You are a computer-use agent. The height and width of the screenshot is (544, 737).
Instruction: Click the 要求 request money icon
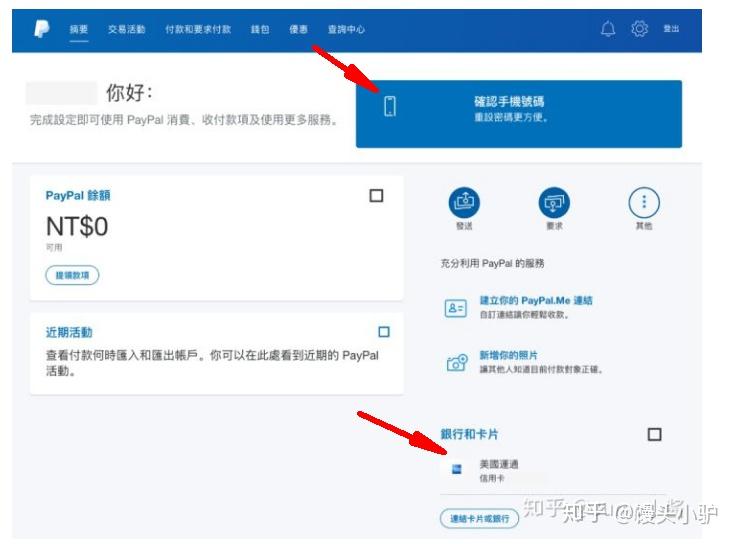click(554, 203)
